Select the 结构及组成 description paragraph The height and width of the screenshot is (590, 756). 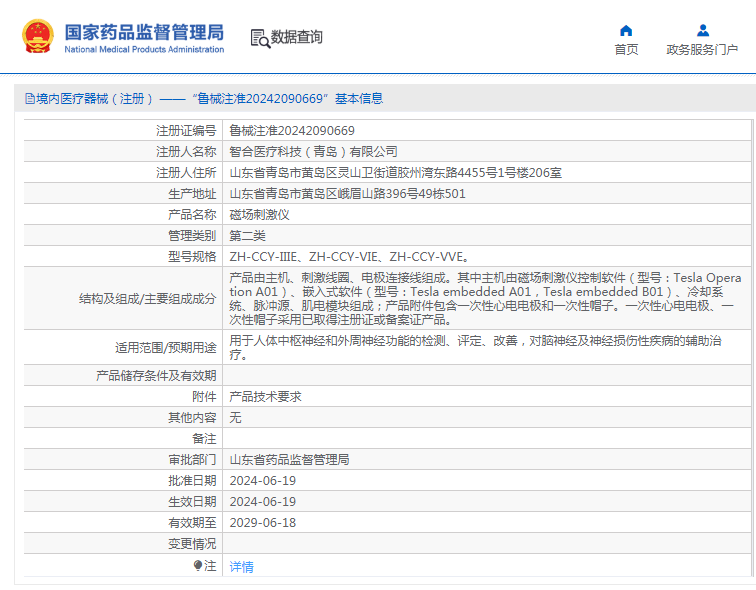[x=485, y=299]
